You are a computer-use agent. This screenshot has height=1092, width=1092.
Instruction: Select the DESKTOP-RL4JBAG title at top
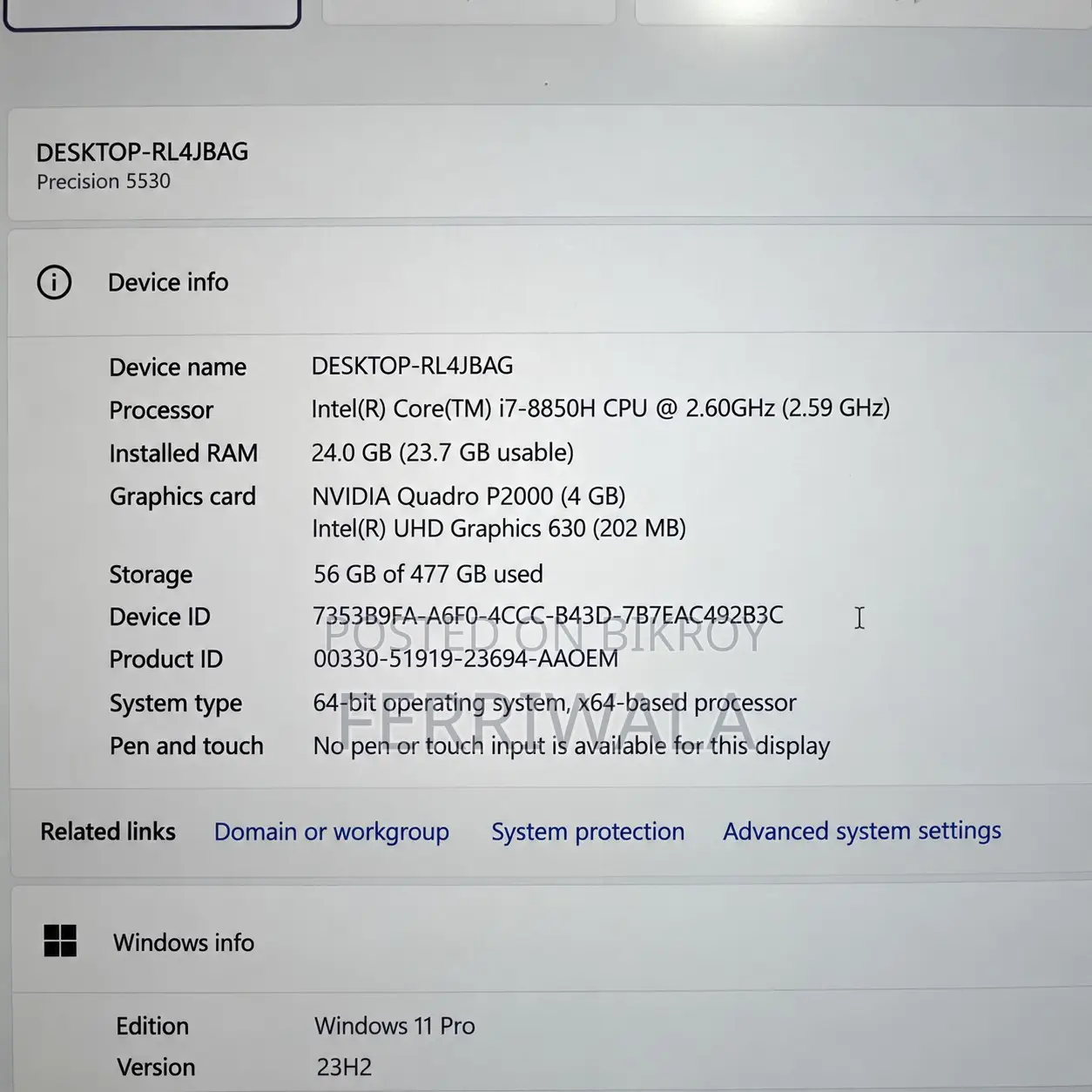coord(142,152)
